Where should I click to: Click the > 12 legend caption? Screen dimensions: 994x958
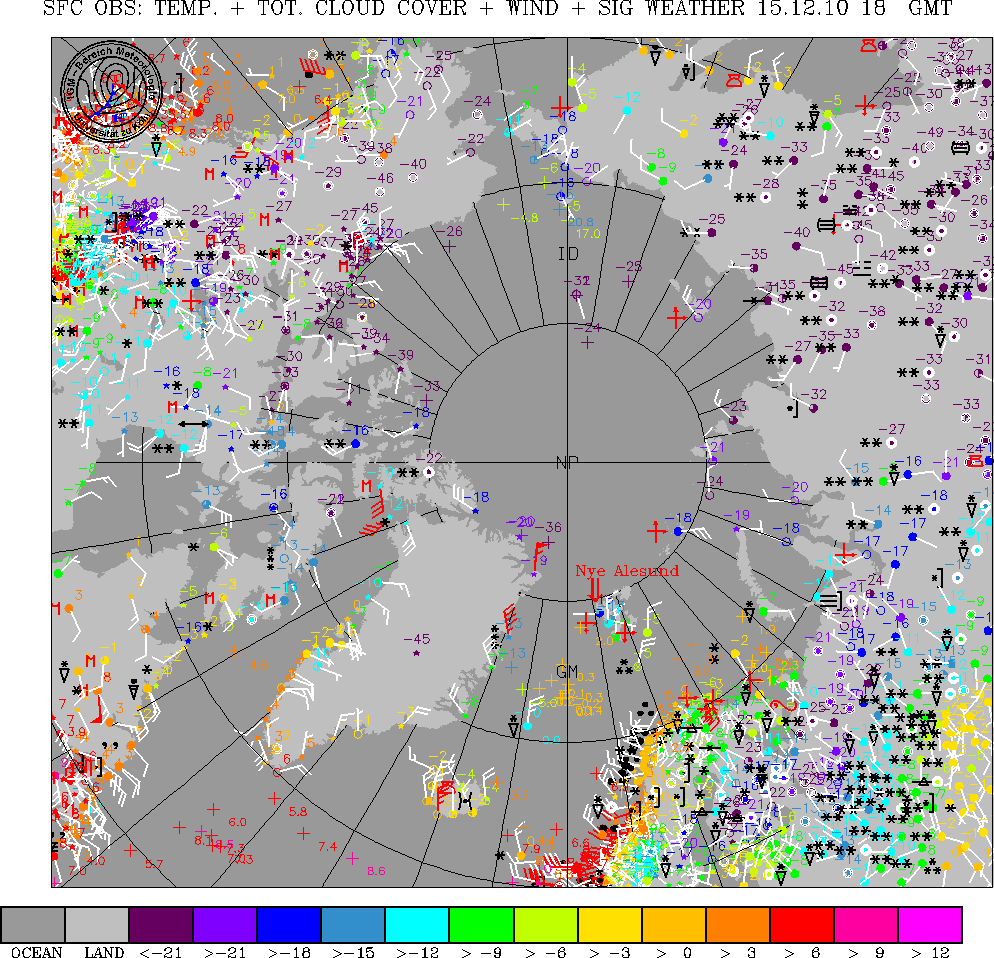(x=931, y=952)
